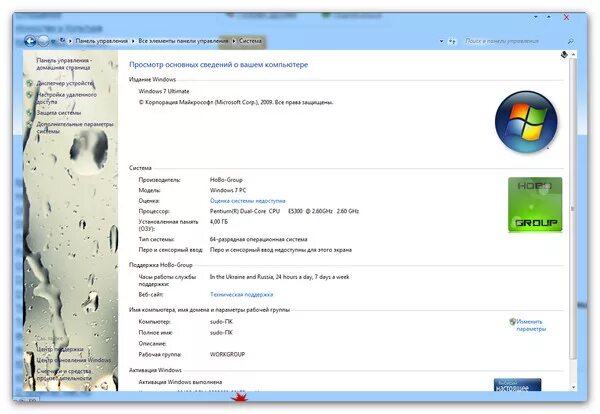Click the shield icon beside Настройка удаленного доступа

pyautogui.click(x=30, y=95)
